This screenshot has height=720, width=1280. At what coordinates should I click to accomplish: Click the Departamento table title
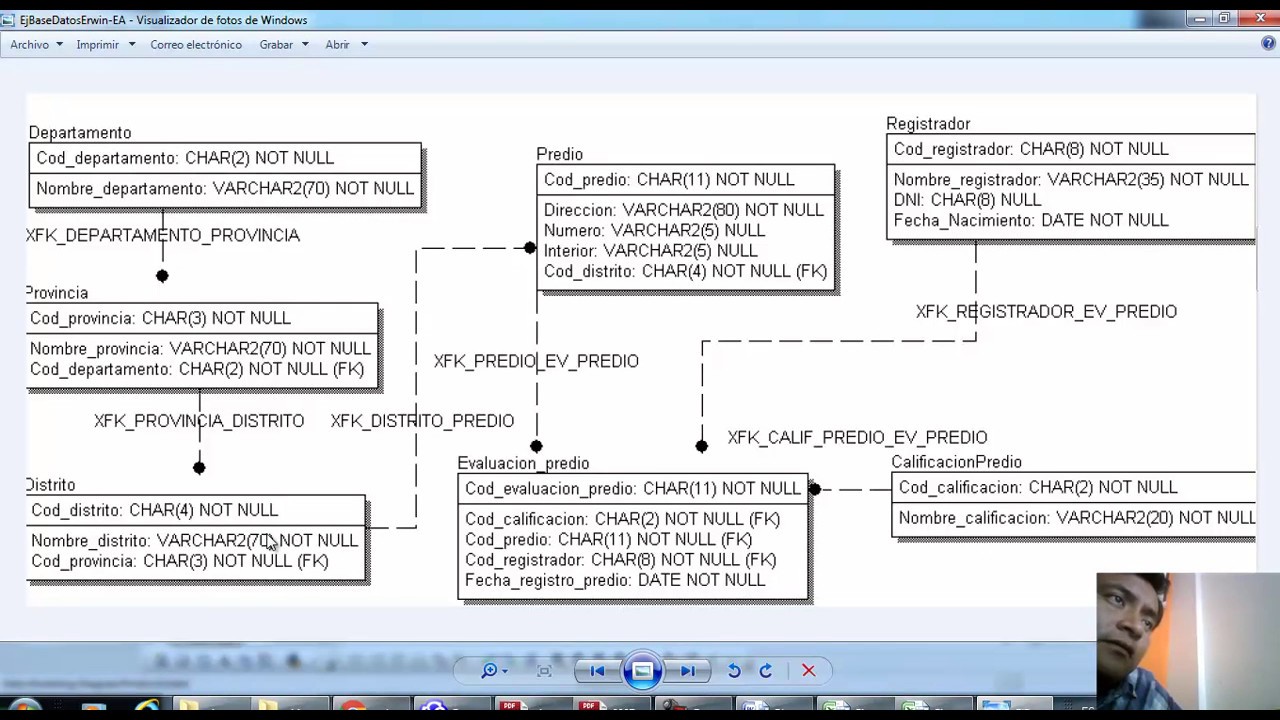pyautogui.click(x=80, y=132)
